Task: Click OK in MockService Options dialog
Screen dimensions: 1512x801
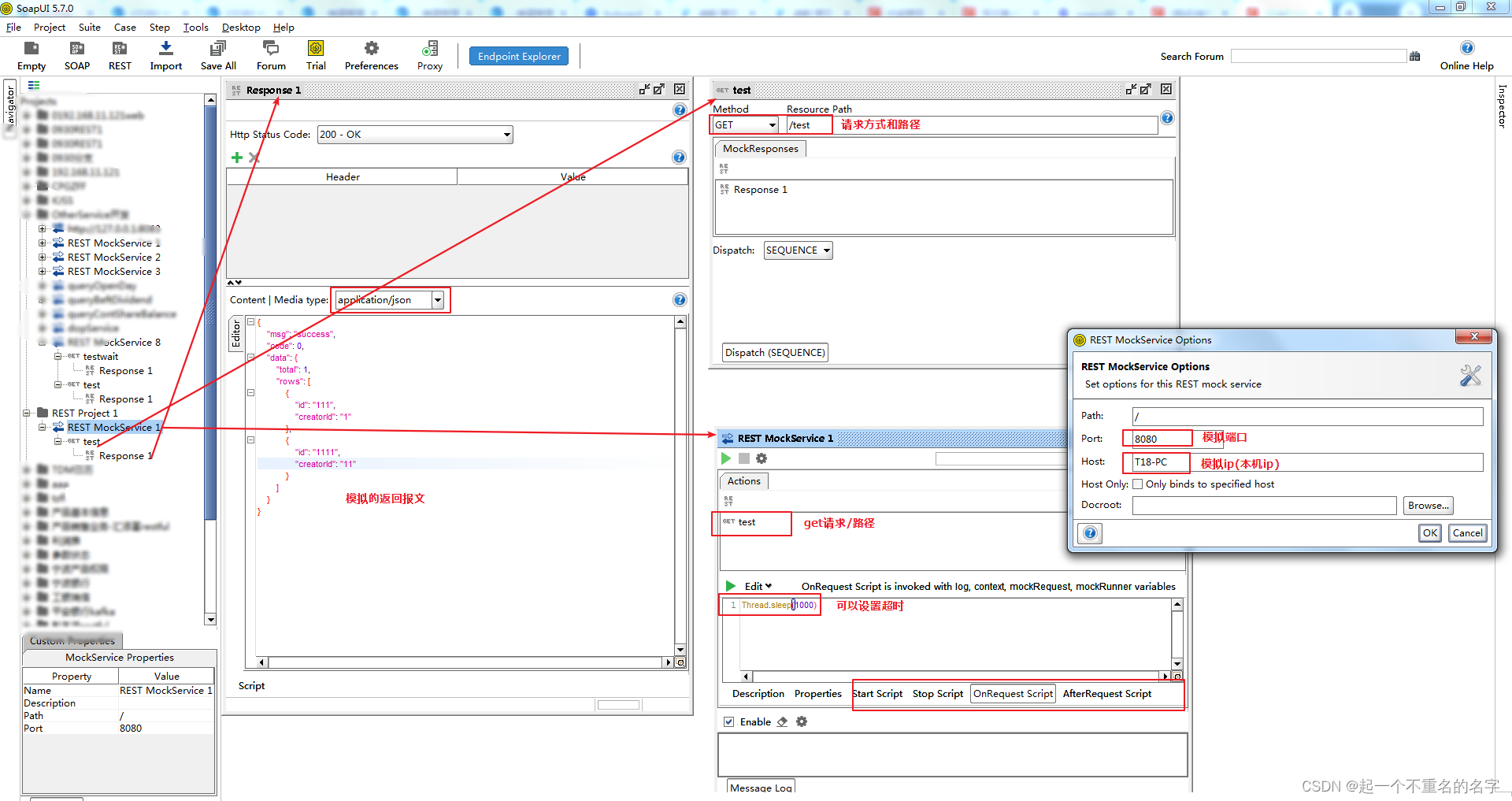Action: coord(1430,533)
